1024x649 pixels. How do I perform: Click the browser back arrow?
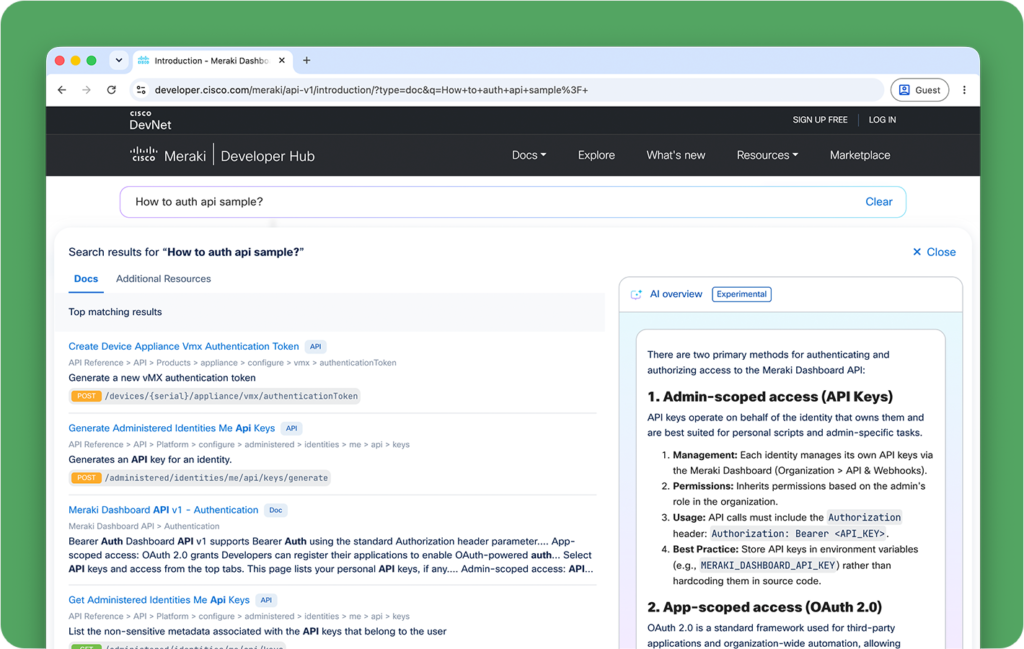pos(62,90)
